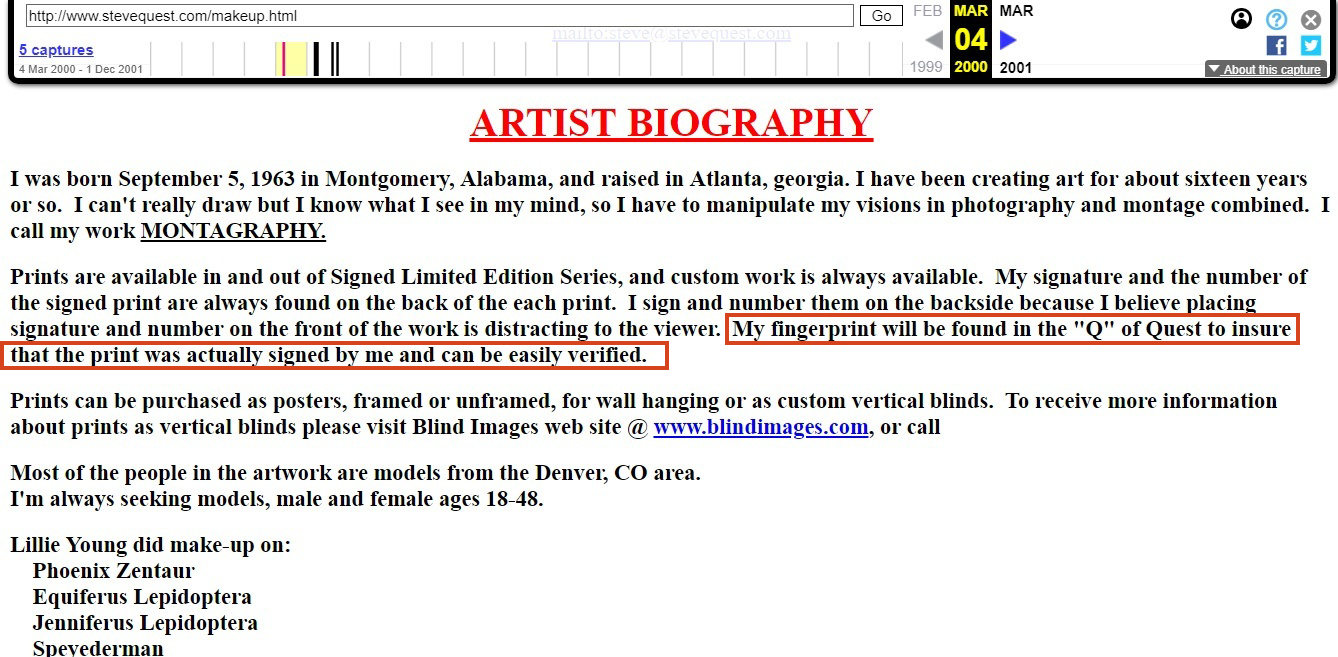
Task: Click the underlined MONTAGRAPHY word
Action: tap(233, 231)
